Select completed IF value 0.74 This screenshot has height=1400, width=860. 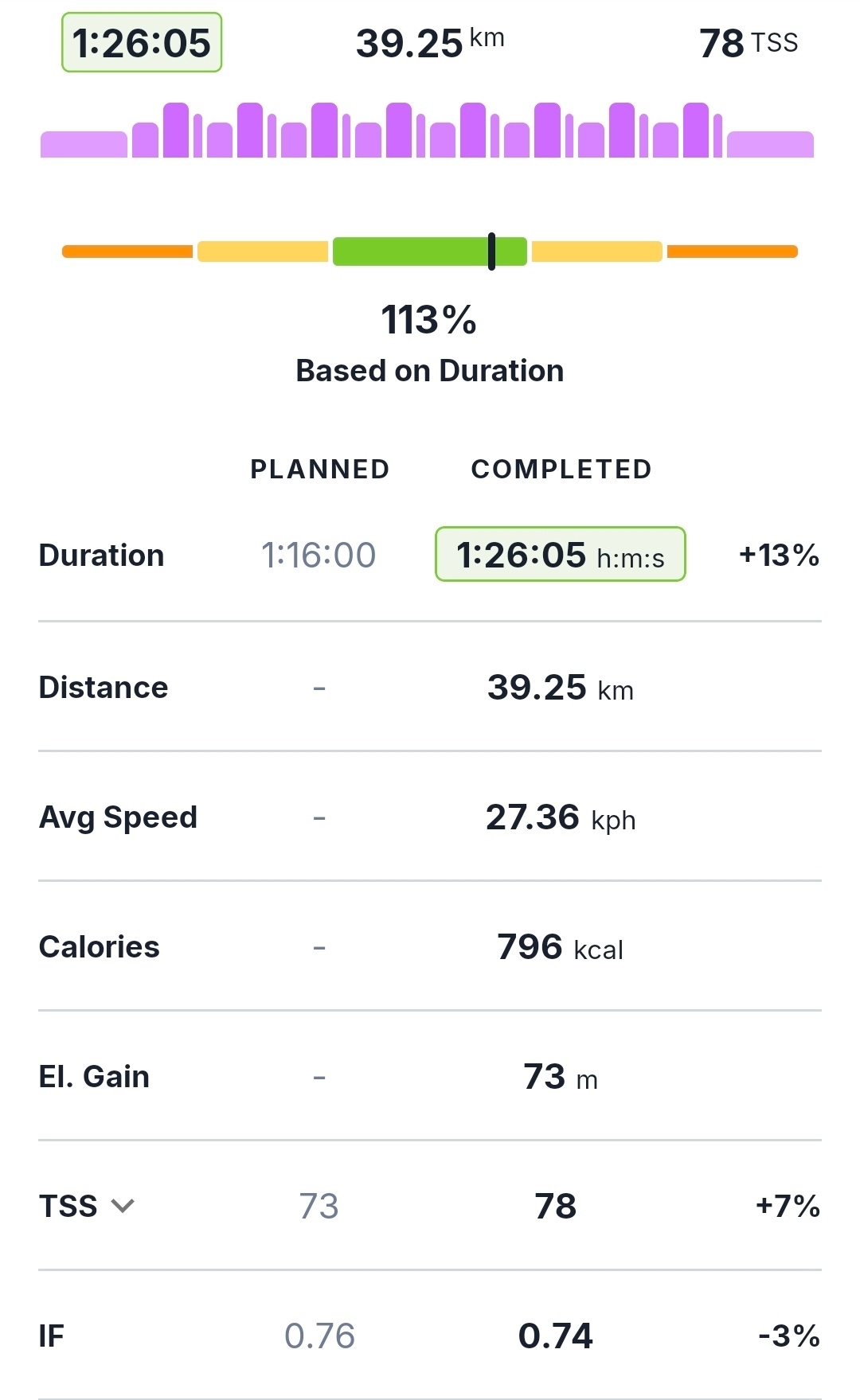click(556, 1336)
